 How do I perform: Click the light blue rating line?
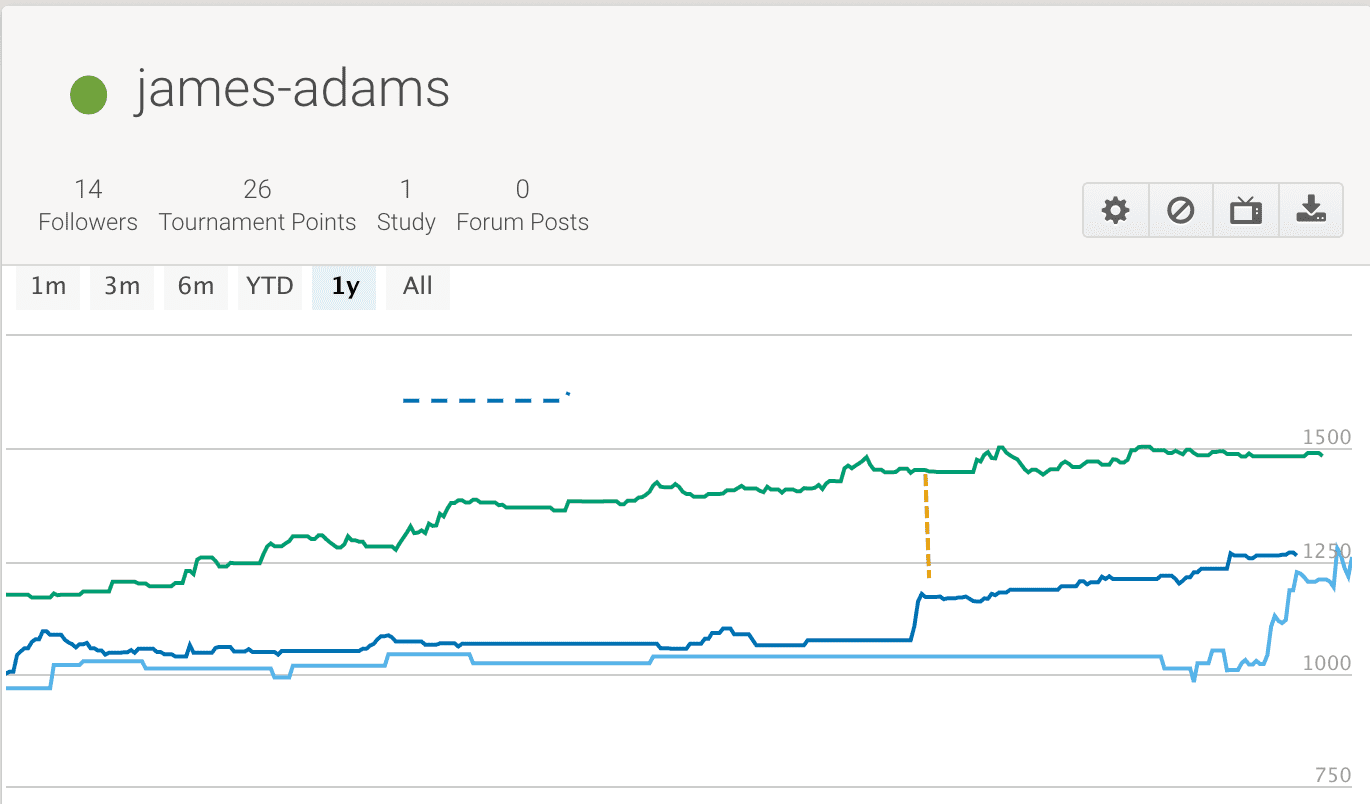tap(800, 657)
